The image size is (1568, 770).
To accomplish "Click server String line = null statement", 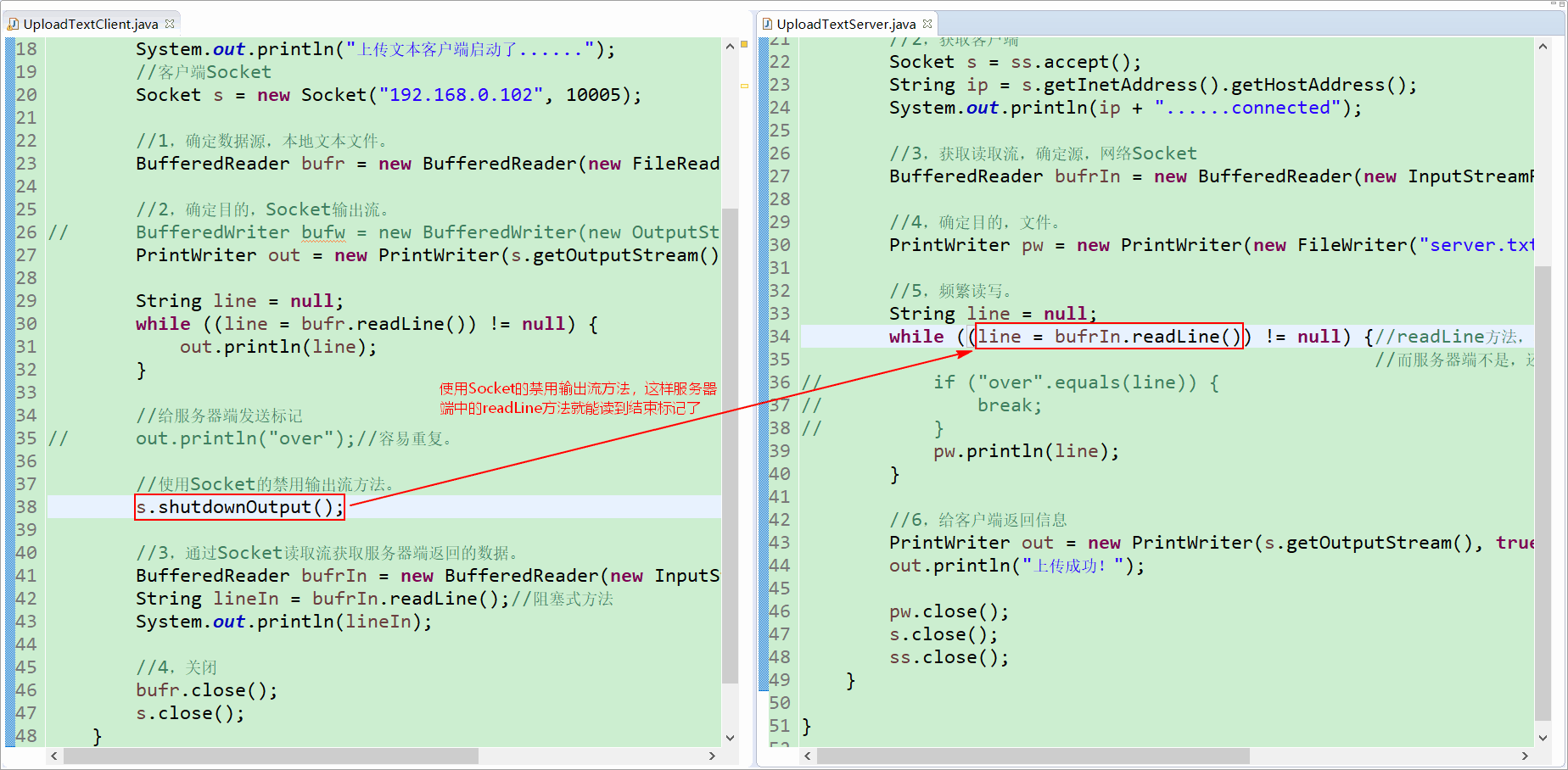I will 994,314.
